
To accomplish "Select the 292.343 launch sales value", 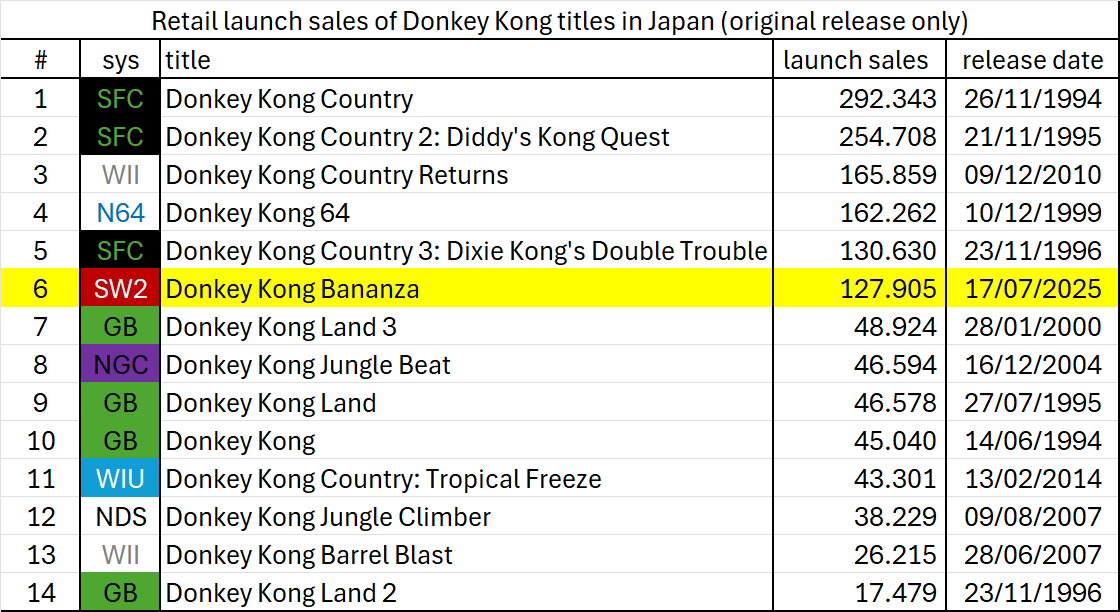I will point(859,99).
